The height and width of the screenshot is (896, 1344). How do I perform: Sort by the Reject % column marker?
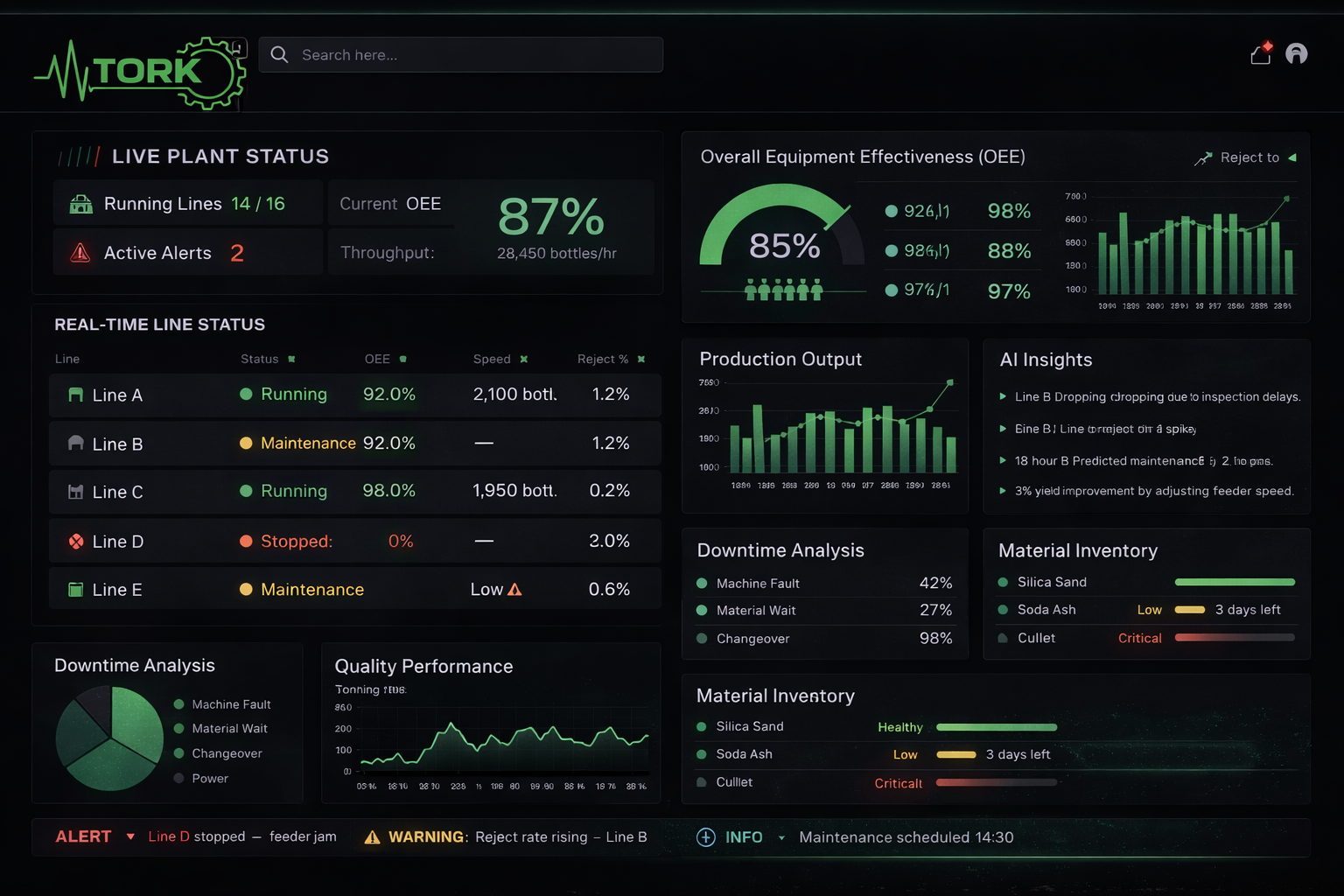pyautogui.click(x=640, y=359)
